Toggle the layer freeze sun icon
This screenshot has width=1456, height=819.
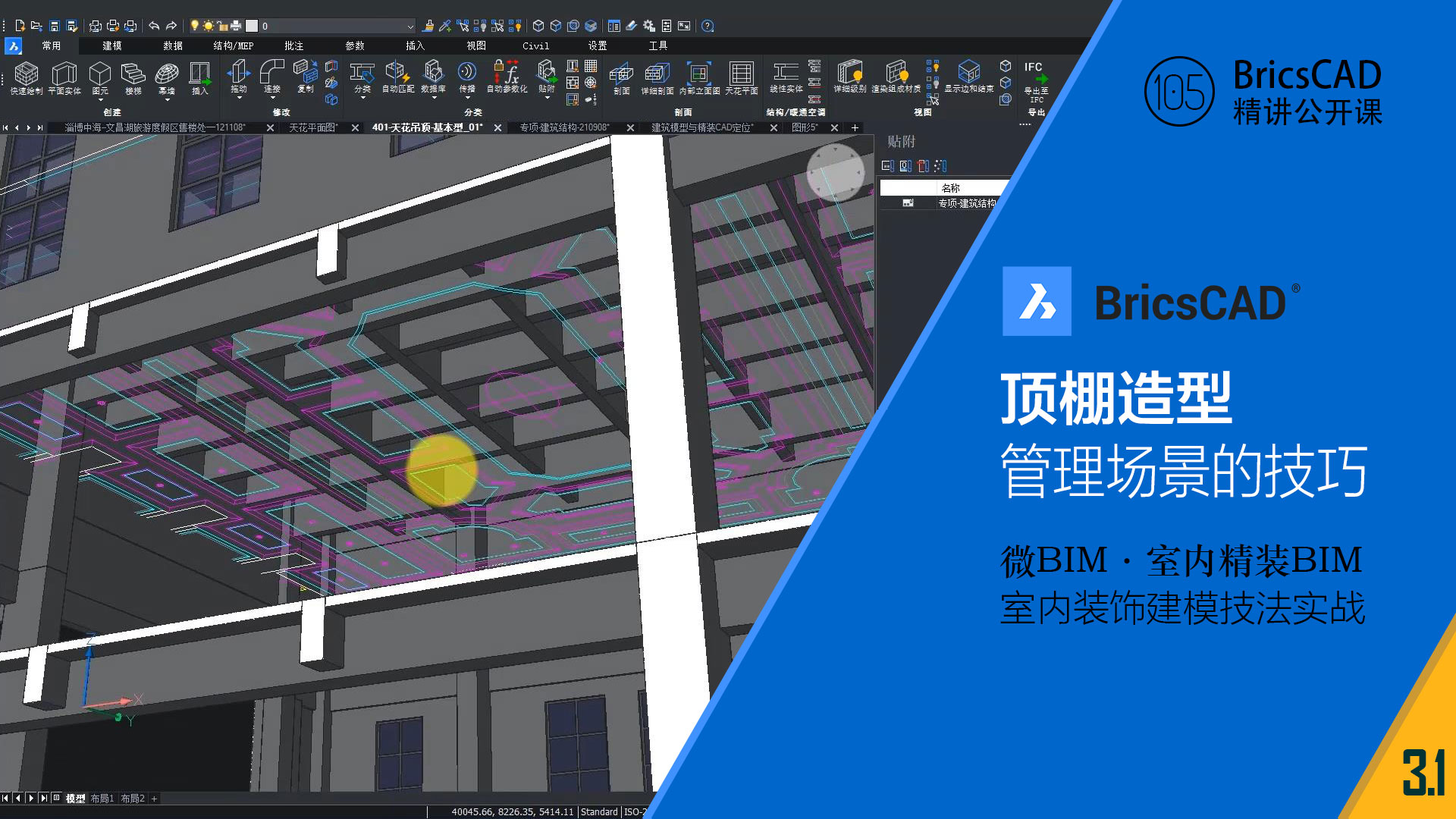[x=208, y=26]
